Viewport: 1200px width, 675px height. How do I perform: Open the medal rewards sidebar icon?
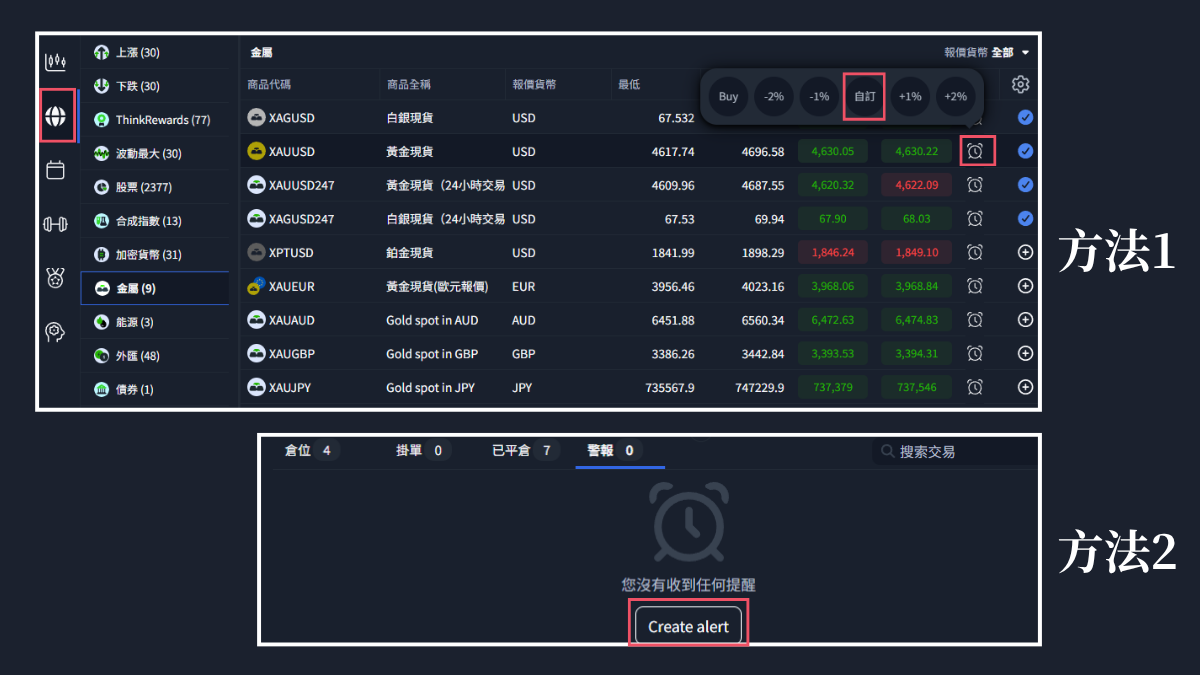(56, 278)
